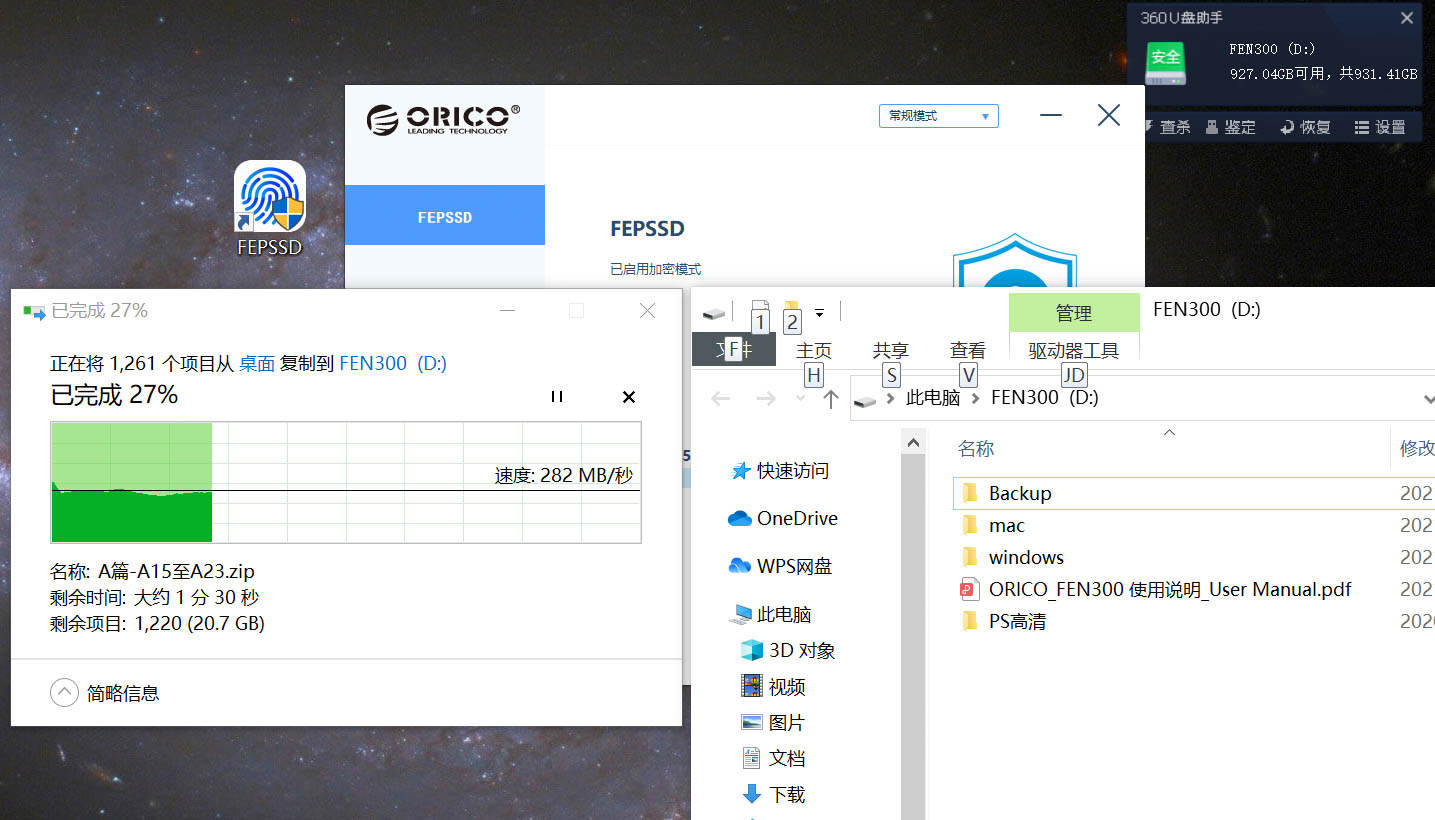The image size is (1435, 820).
Task: Click the 查杀 button in 360 U盘助手
Action: (x=1166, y=127)
